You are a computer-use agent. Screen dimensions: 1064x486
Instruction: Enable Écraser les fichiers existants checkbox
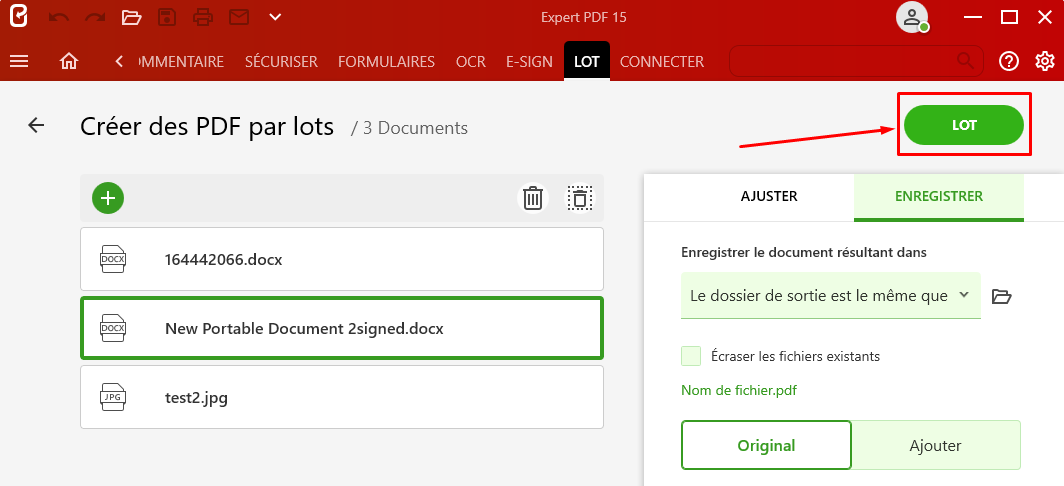click(691, 356)
